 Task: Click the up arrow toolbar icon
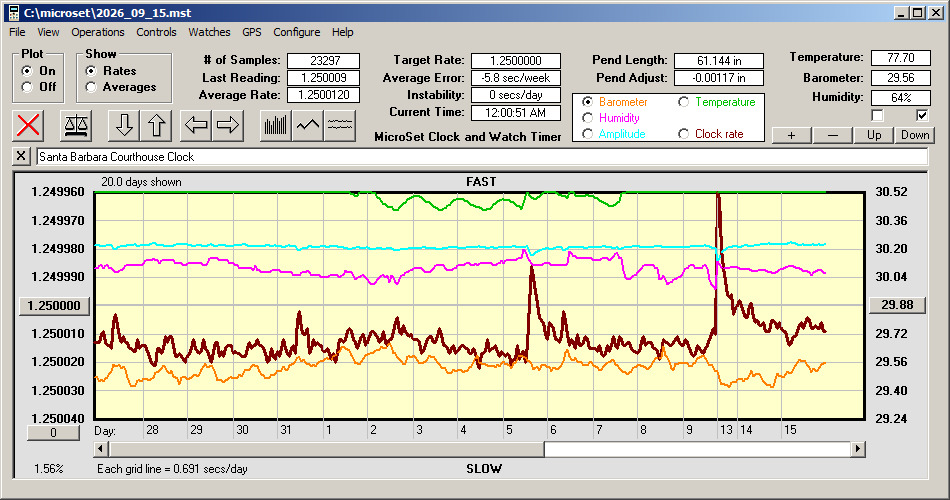click(x=156, y=125)
